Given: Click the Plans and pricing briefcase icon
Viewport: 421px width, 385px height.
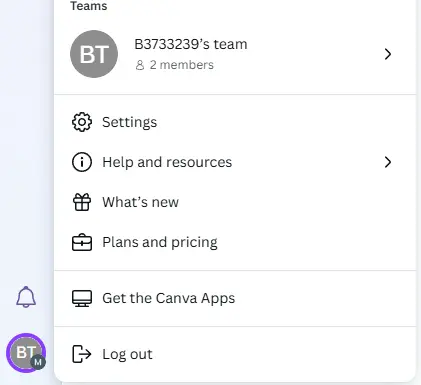Looking at the screenshot, I should pyautogui.click(x=82, y=242).
